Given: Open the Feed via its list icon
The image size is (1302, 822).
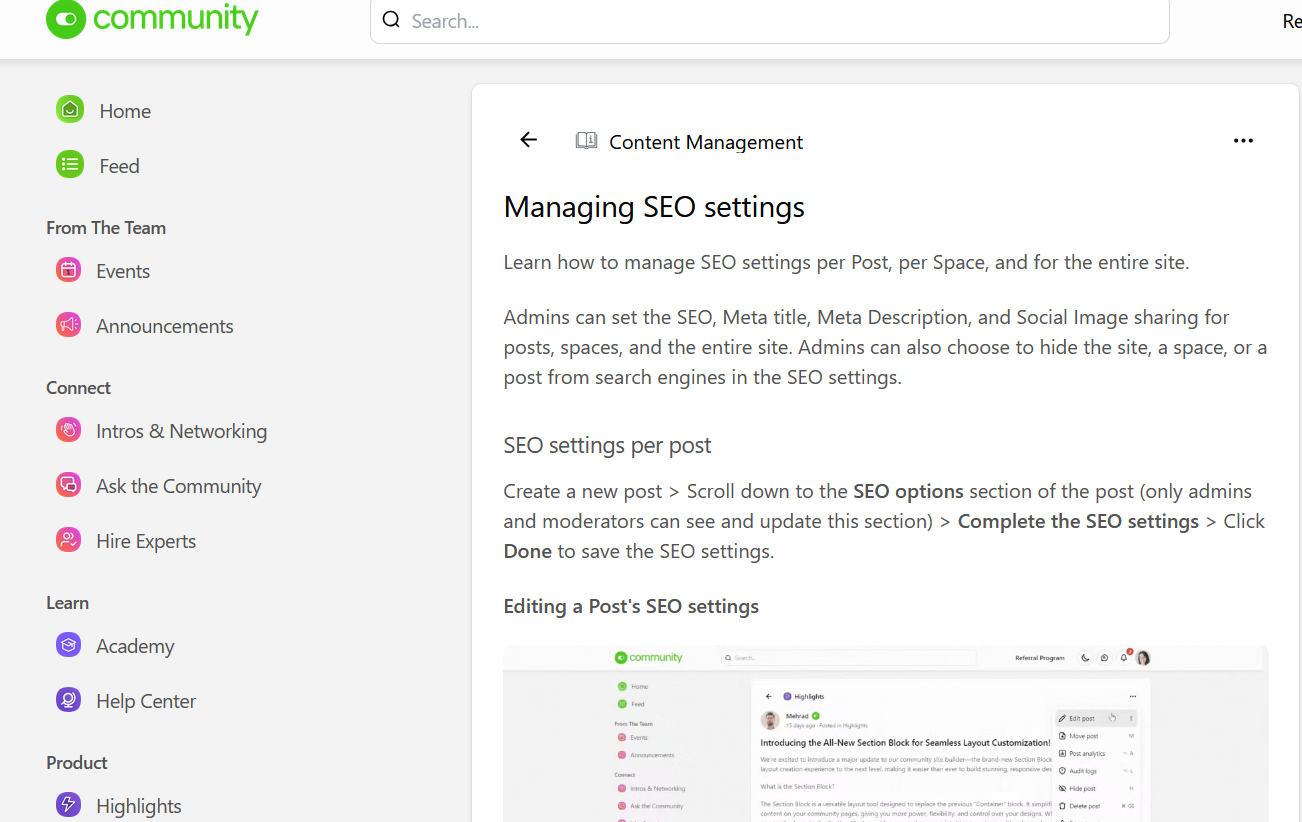Looking at the screenshot, I should pyautogui.click(x=70, y=165).
